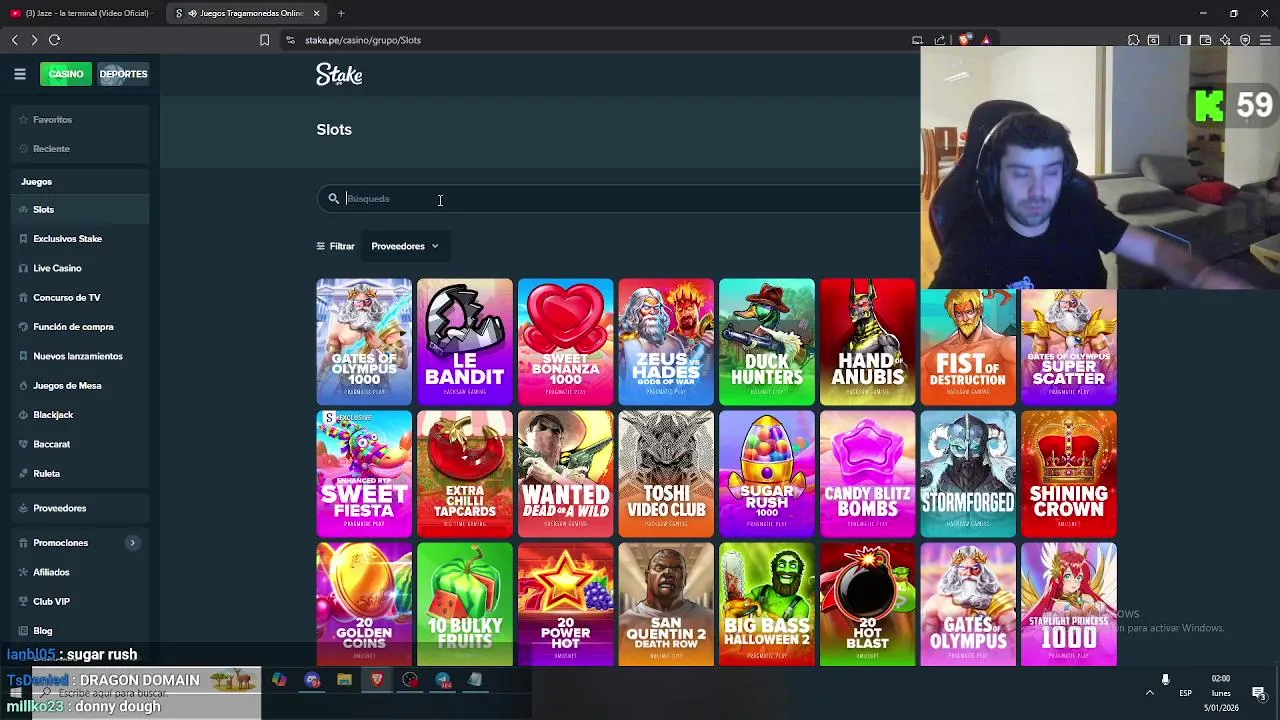Open Sweet Bonanza 1000 game
This screenshot has height=720, width=1280.
click(x=565, y=342)
